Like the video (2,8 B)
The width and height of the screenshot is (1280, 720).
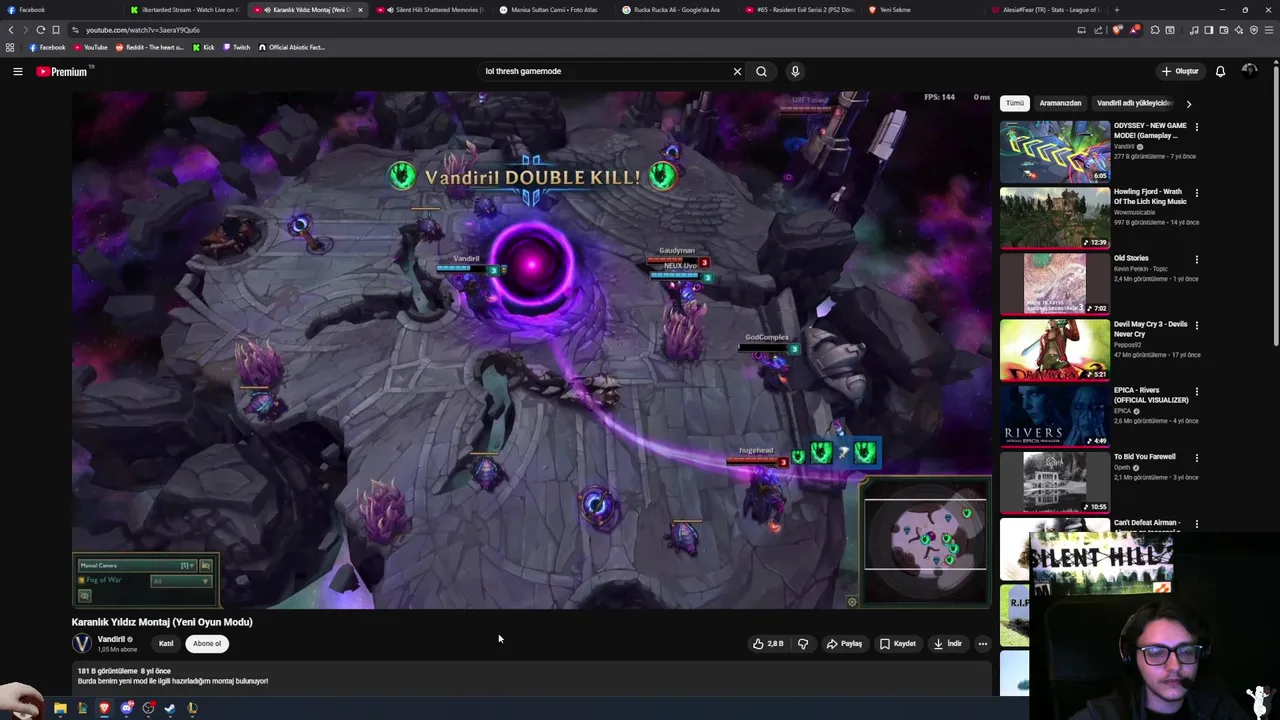(768, 644)
